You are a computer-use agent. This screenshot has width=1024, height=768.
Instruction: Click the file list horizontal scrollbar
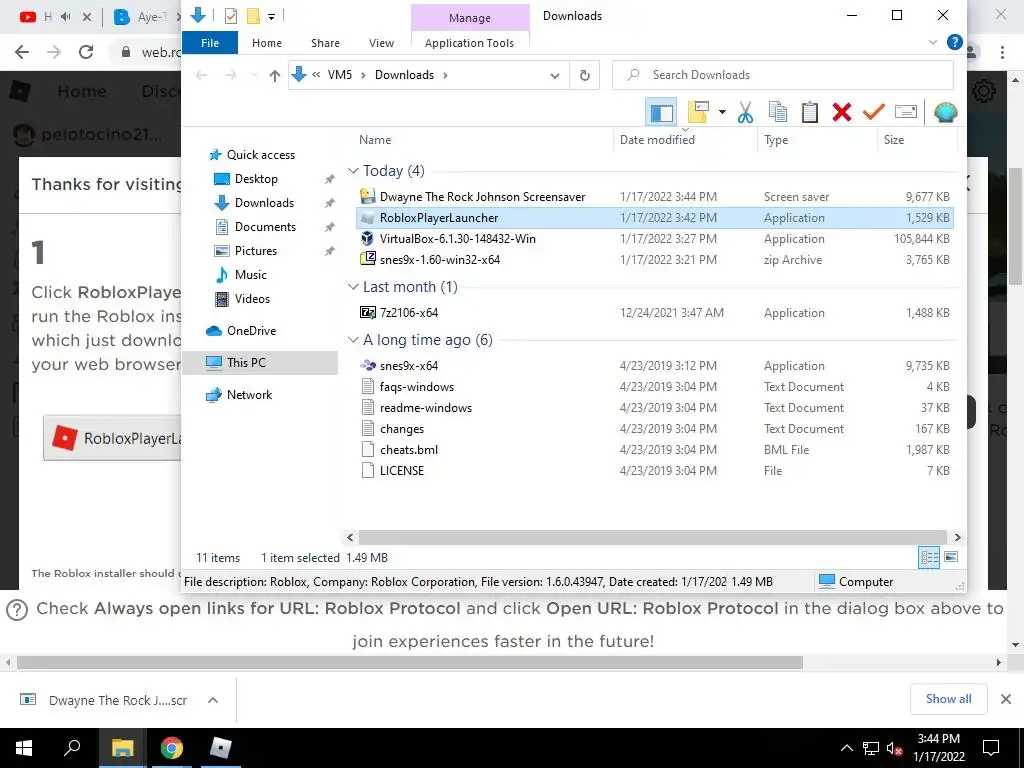652,537
